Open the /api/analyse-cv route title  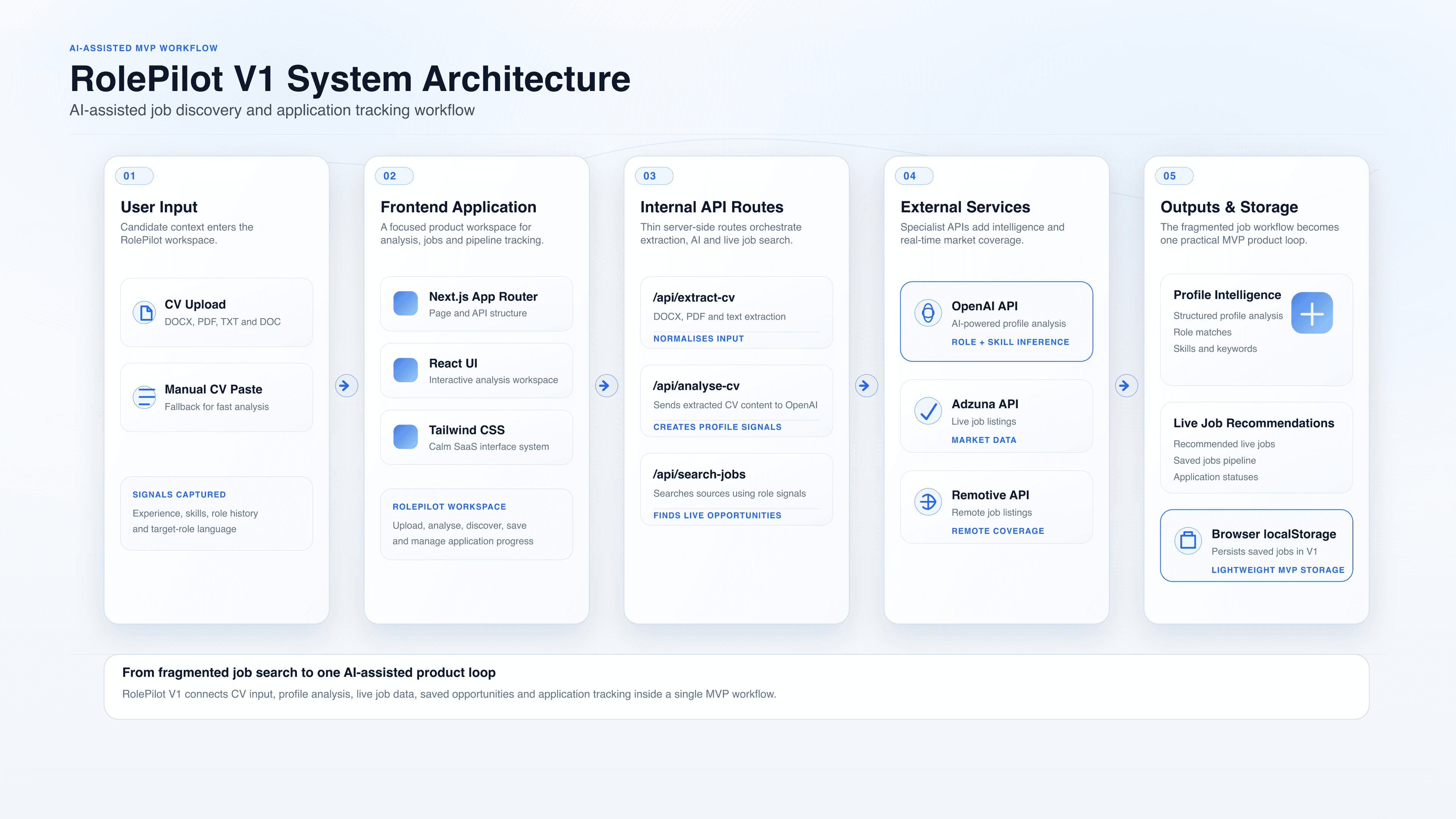coord(696,386)
